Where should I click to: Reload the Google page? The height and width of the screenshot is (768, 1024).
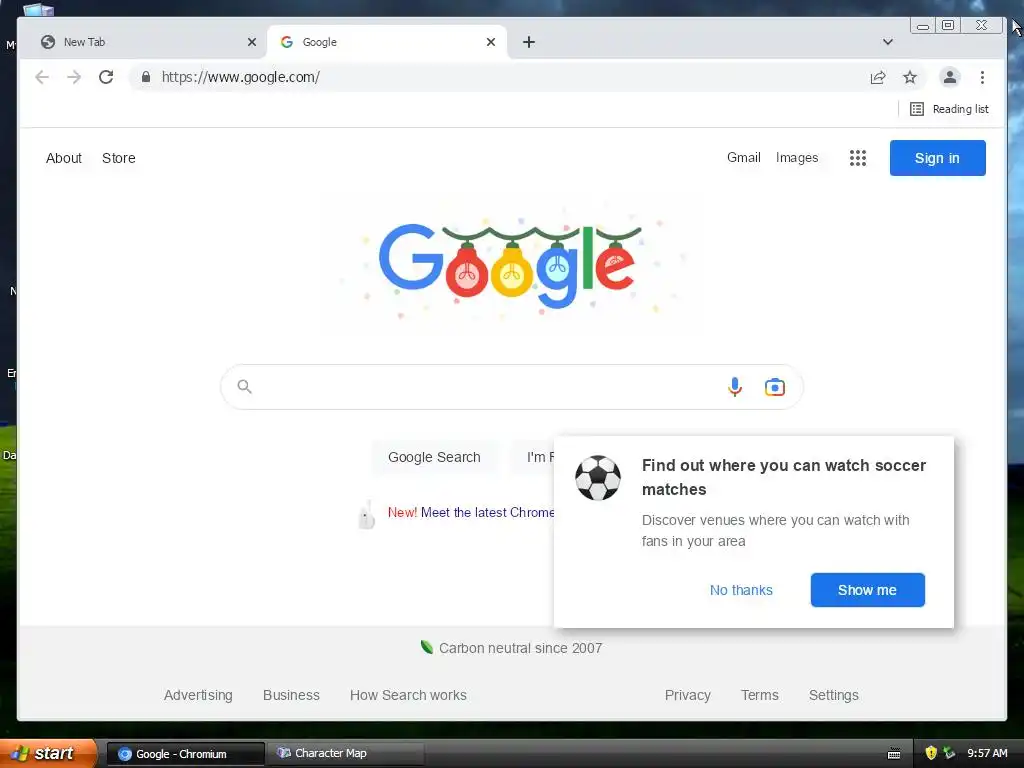tap(106, 77)
